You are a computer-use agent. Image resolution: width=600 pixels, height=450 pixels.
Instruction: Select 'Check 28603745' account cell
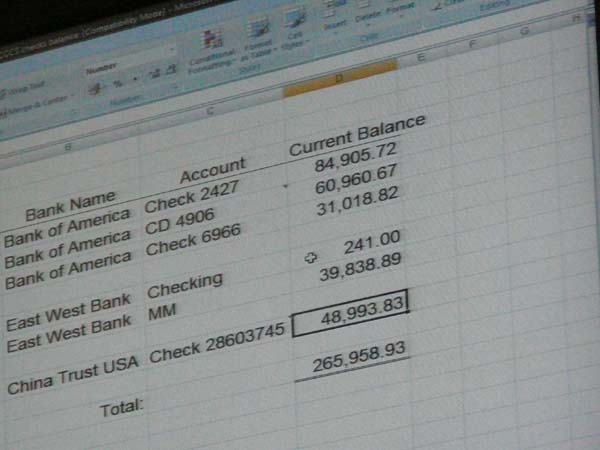coord(217,343)
